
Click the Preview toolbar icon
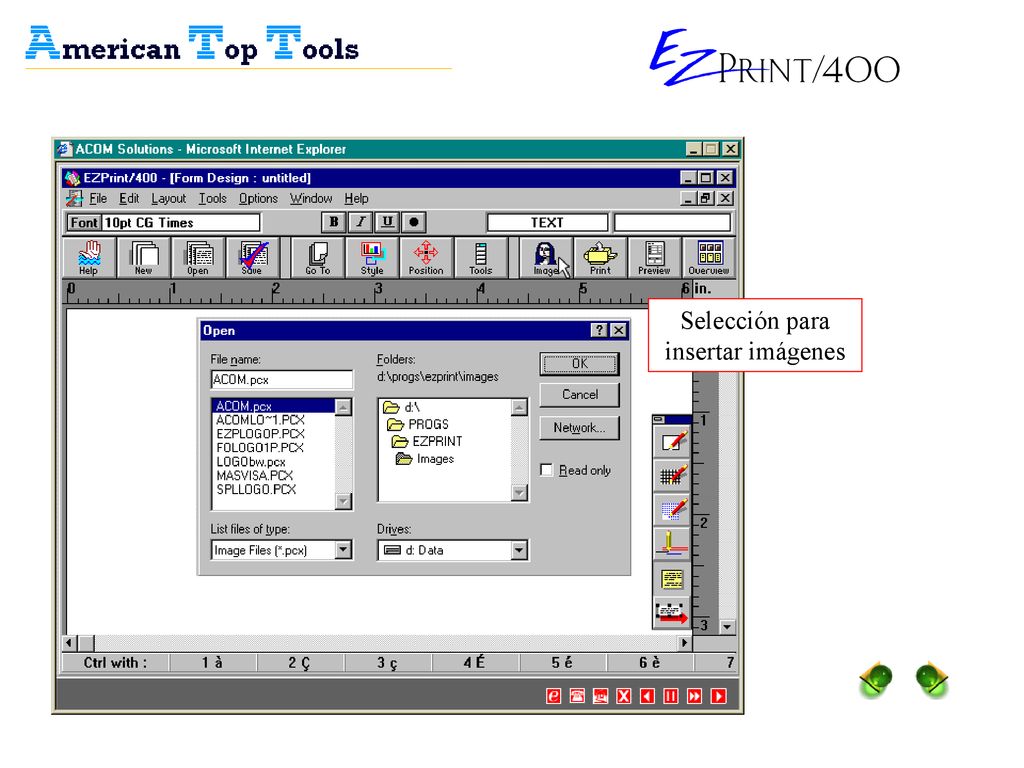(654, 257)
